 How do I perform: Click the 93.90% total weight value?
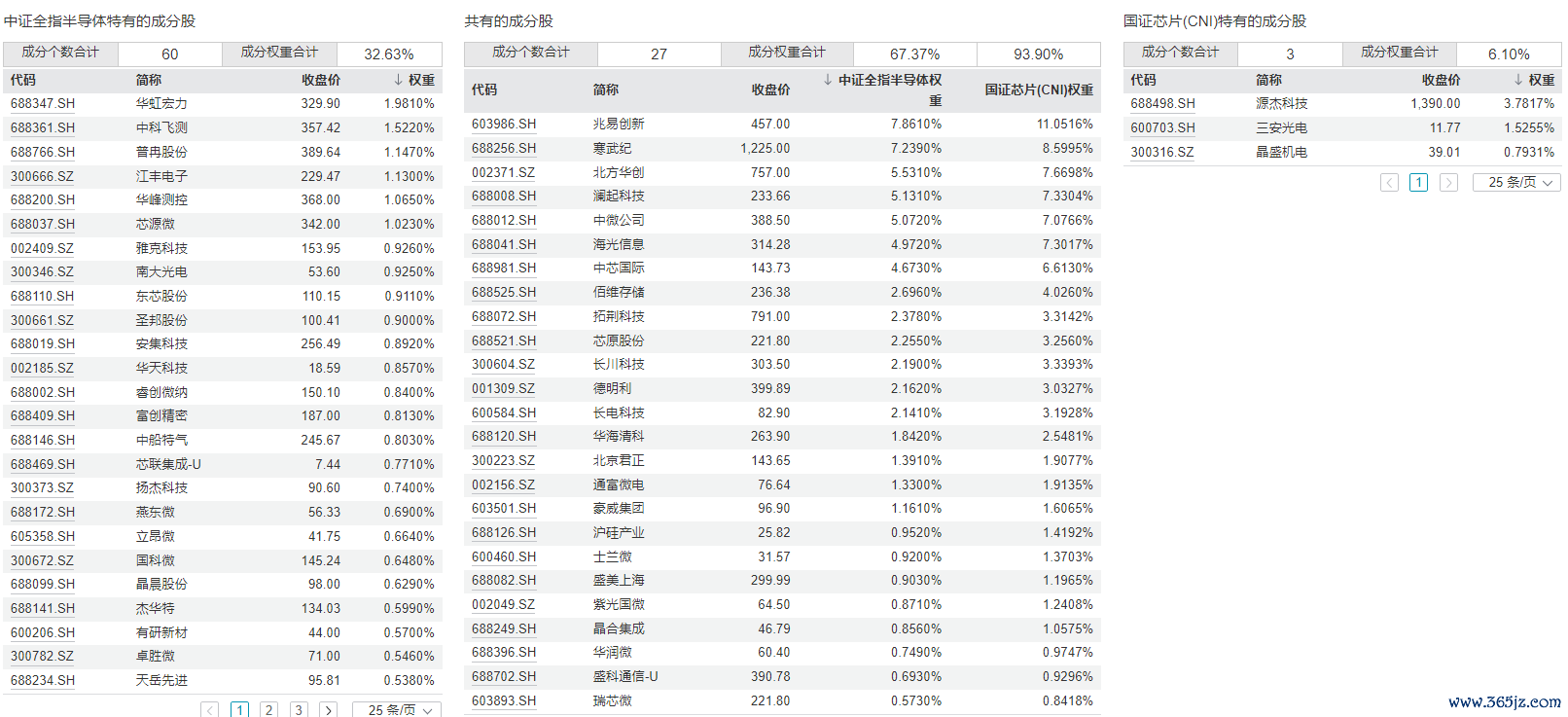1038,54
